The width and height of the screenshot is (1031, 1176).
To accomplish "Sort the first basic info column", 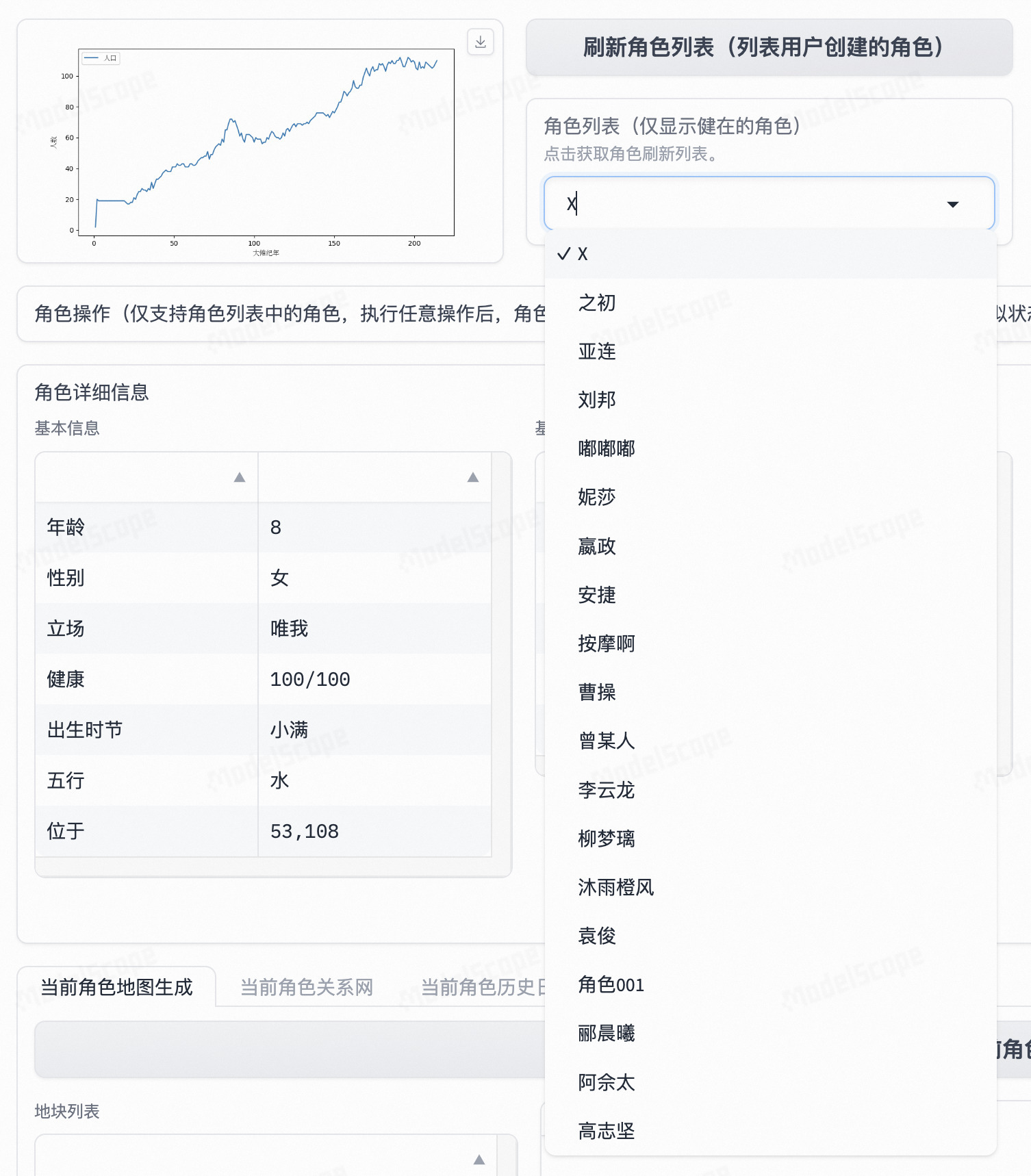I will (240, 477).
